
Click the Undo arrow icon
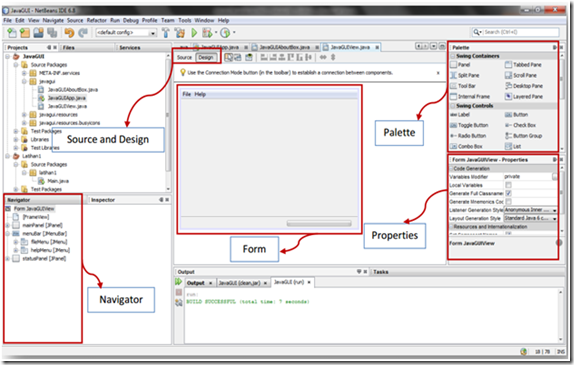point(69,33)
